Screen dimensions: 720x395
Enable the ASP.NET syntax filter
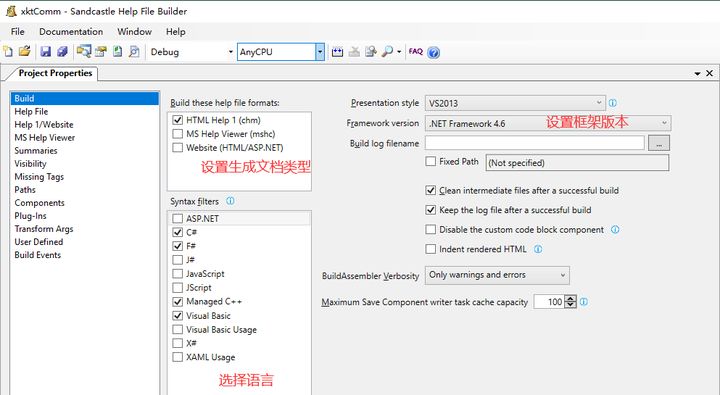pos(178,218)
